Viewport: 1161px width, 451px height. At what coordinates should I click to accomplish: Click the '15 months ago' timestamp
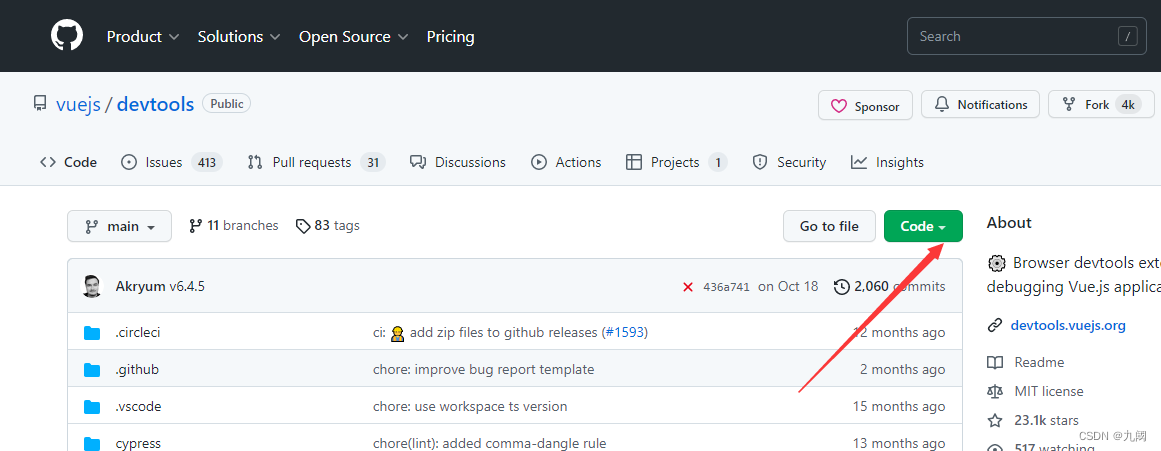point(899,407)
